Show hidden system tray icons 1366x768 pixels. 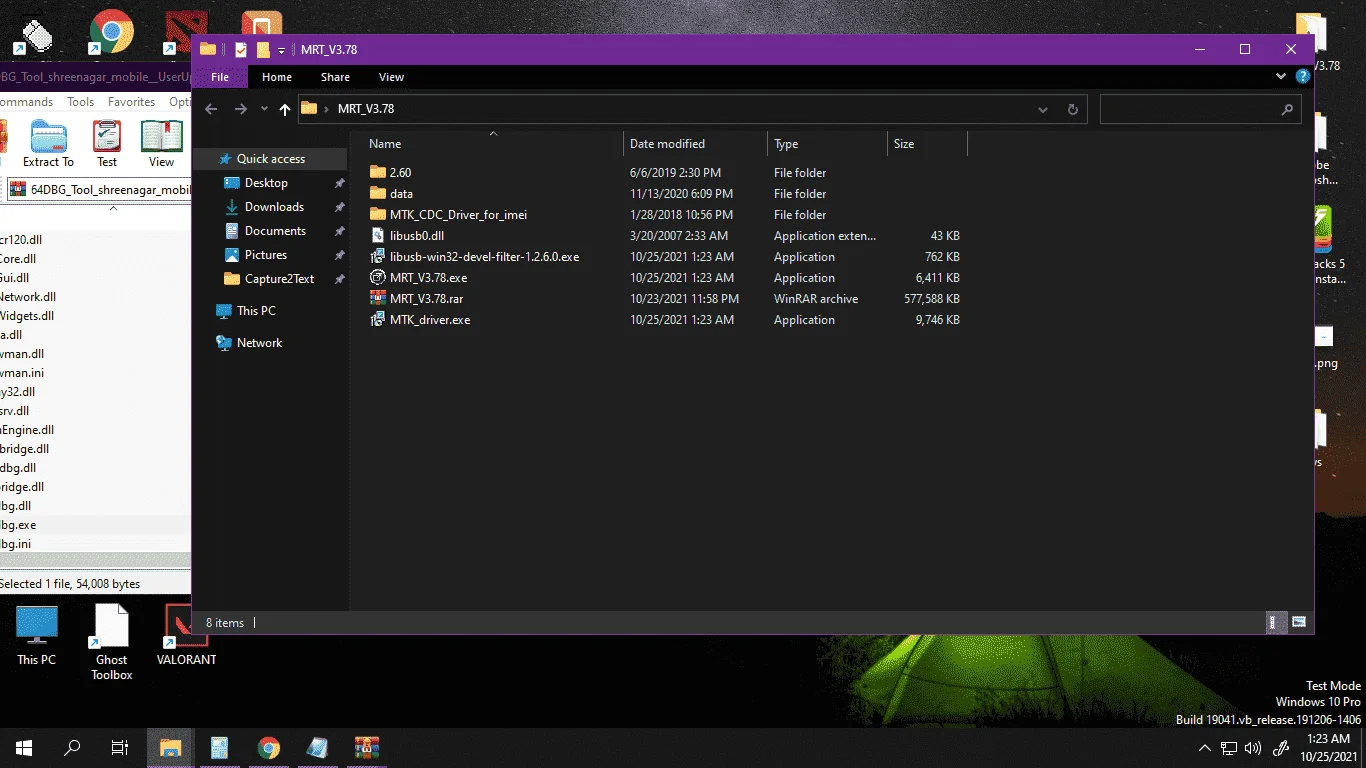click(x=1204, y=748)
